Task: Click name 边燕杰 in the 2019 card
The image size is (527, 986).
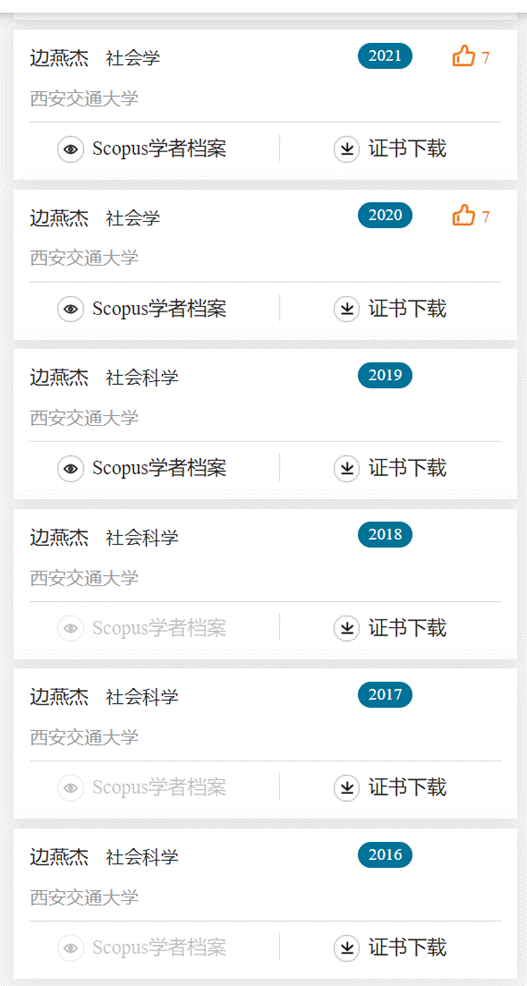Action: [59, 378]
